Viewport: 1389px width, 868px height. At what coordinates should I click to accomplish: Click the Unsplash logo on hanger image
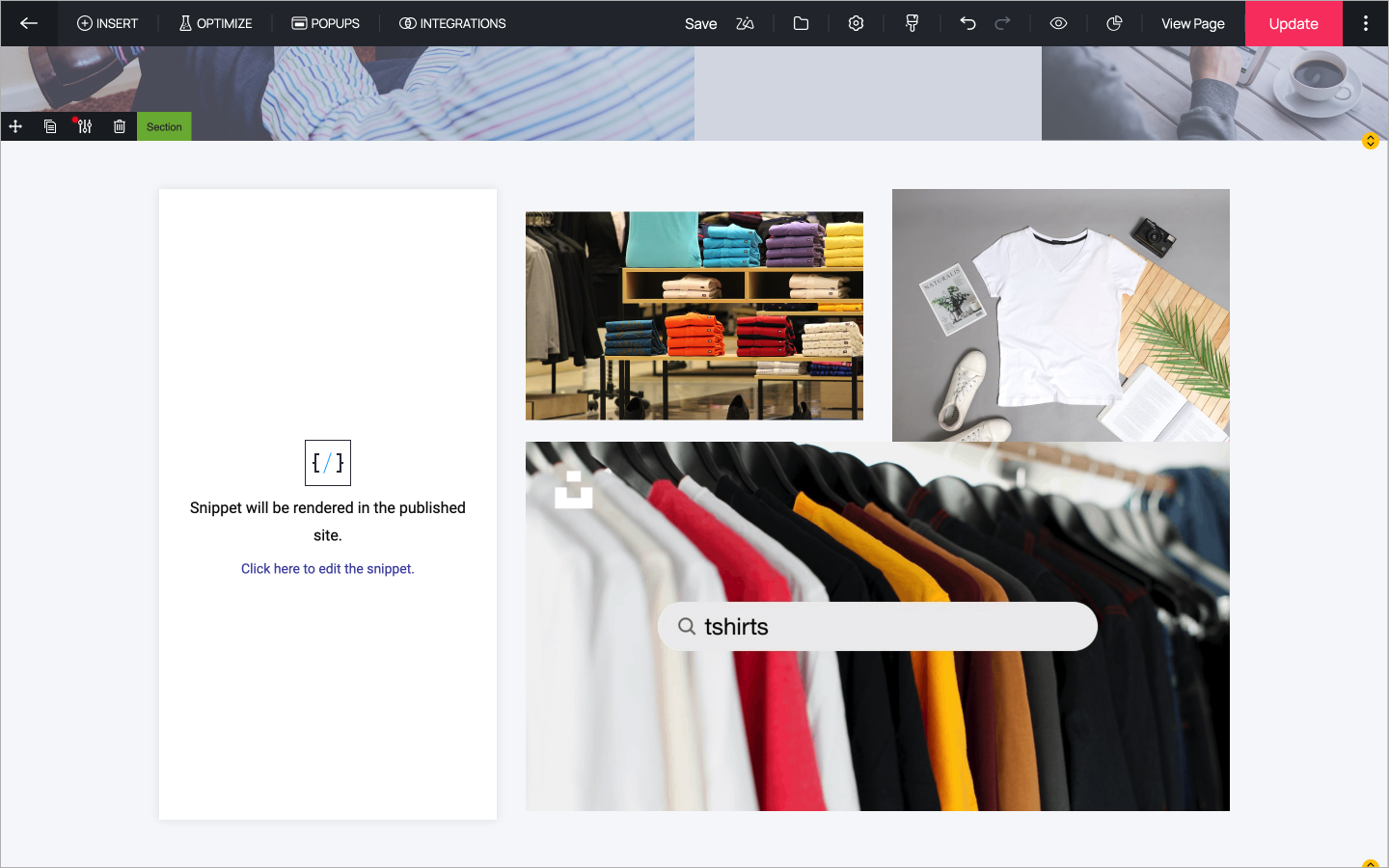[x=574, y=490]
